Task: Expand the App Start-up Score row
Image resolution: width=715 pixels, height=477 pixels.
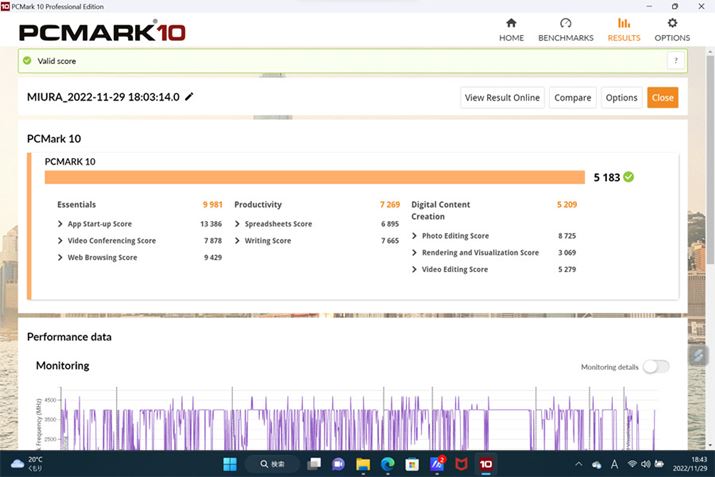Action: 99,224
